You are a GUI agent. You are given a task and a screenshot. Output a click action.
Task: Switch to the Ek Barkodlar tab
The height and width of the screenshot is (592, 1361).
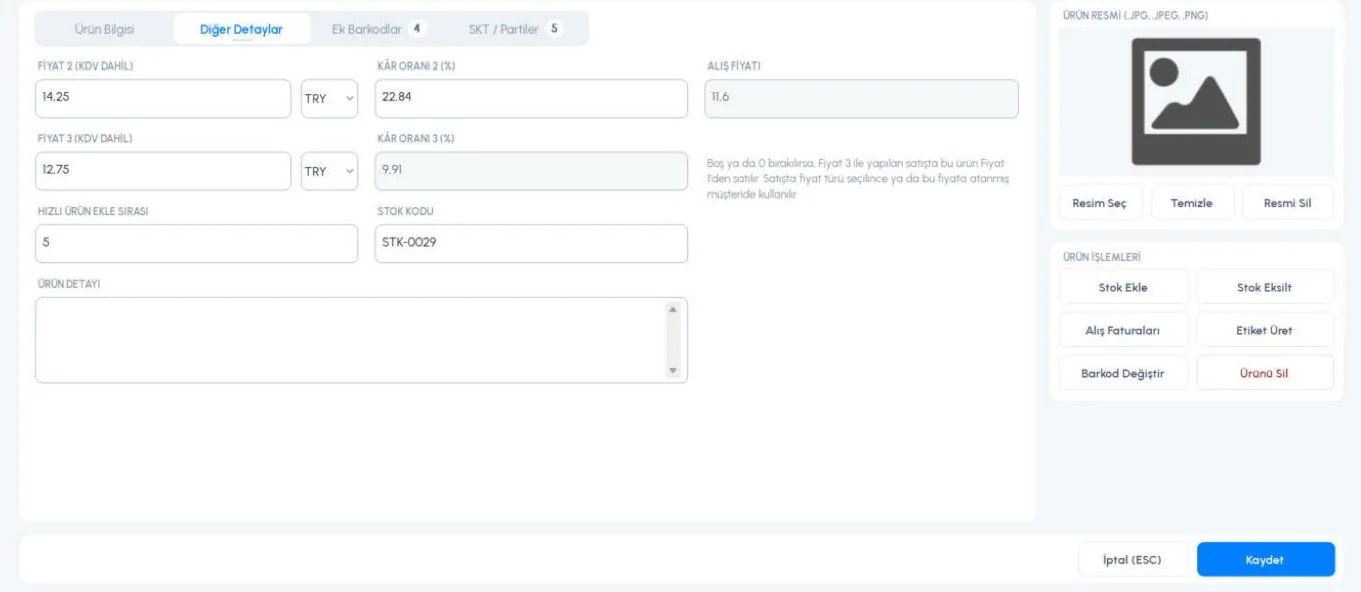pos(378,29)
